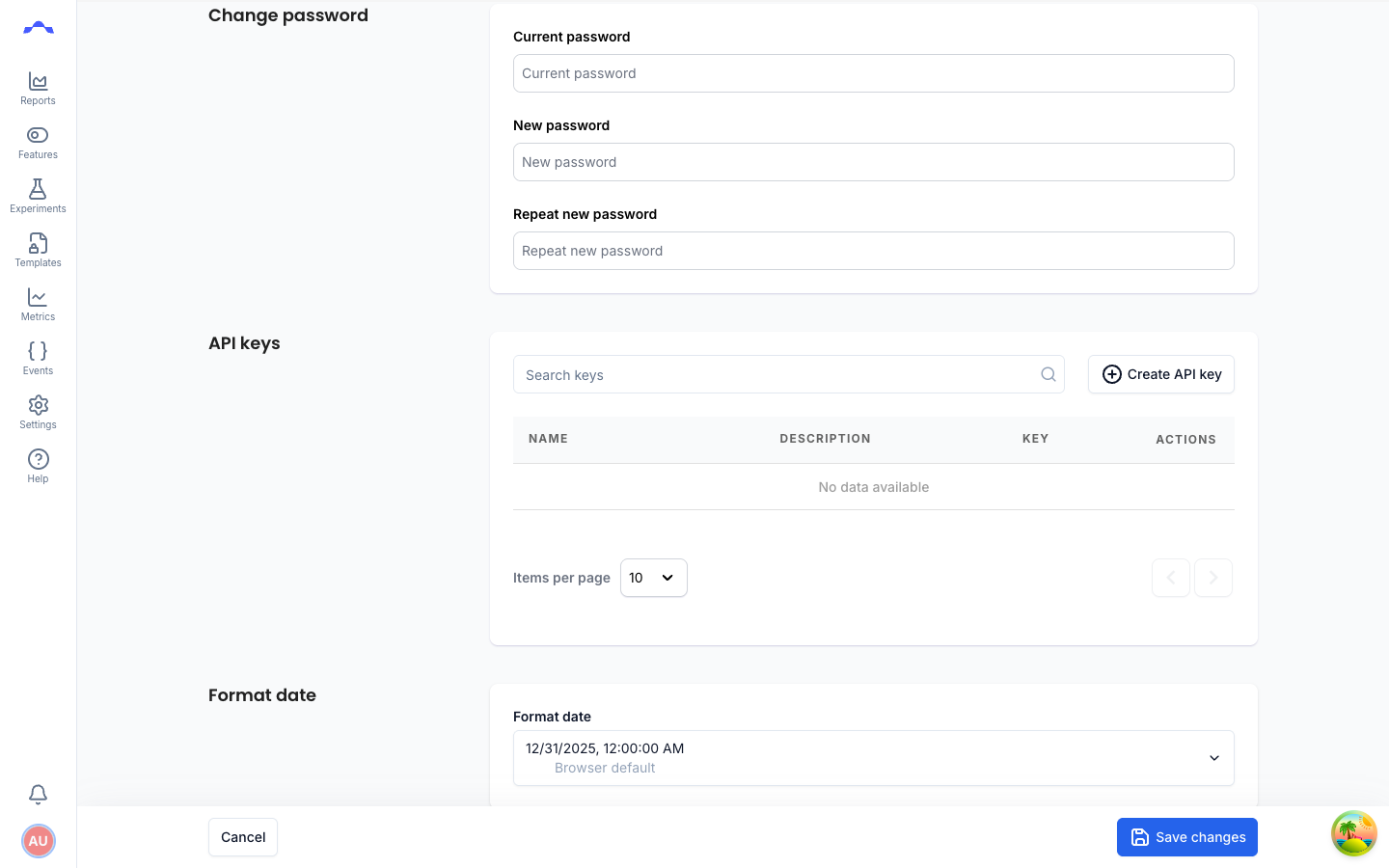Go to the Features page
Viewport: 1389px width, 868px height.
[x=38, y=143]
